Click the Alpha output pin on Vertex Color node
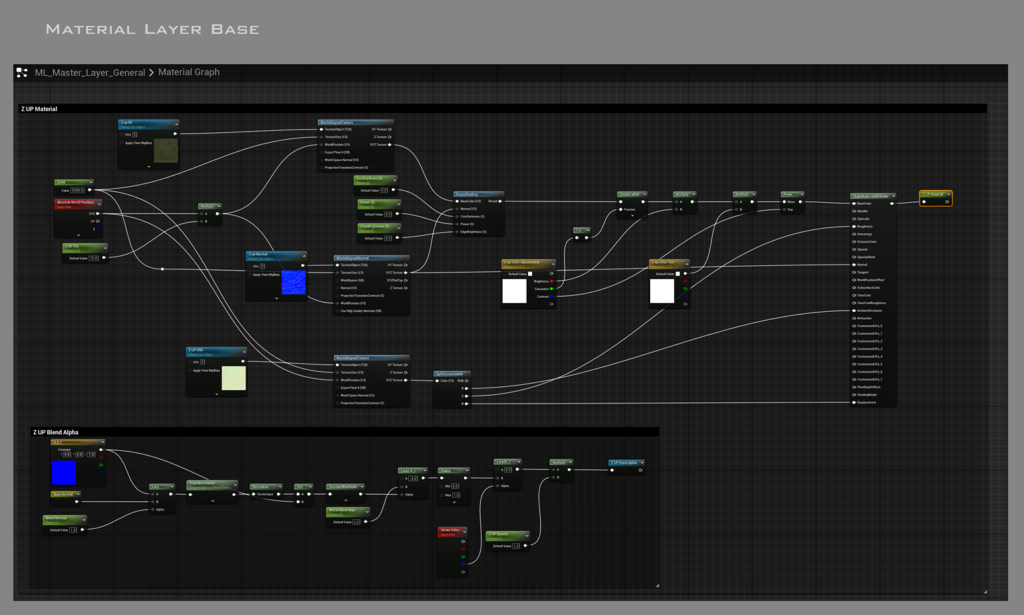The width and height of the screenshot is (1024, 615). coord(463,572)
